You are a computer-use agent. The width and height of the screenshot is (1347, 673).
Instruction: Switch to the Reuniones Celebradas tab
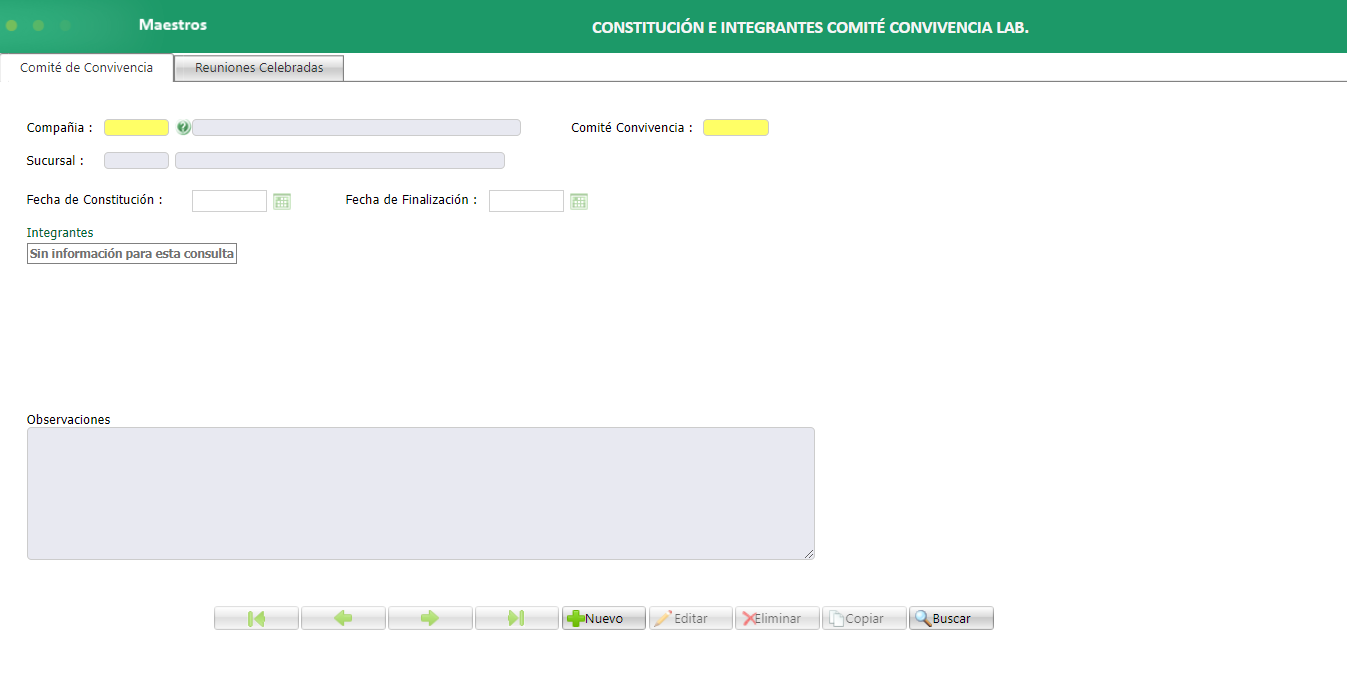(x=258, y=67)
